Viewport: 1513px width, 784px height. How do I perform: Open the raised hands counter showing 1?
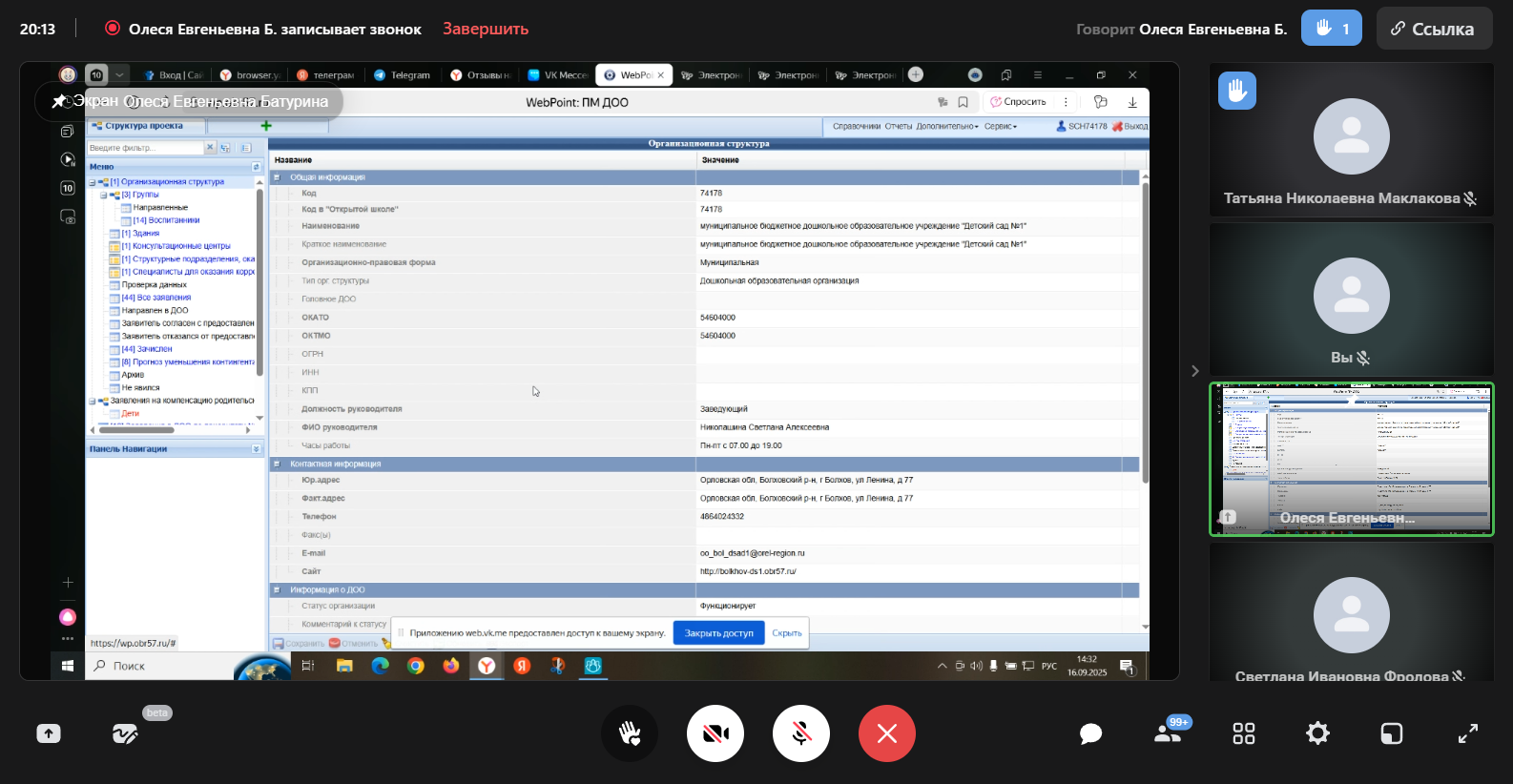coord(1331,29)
